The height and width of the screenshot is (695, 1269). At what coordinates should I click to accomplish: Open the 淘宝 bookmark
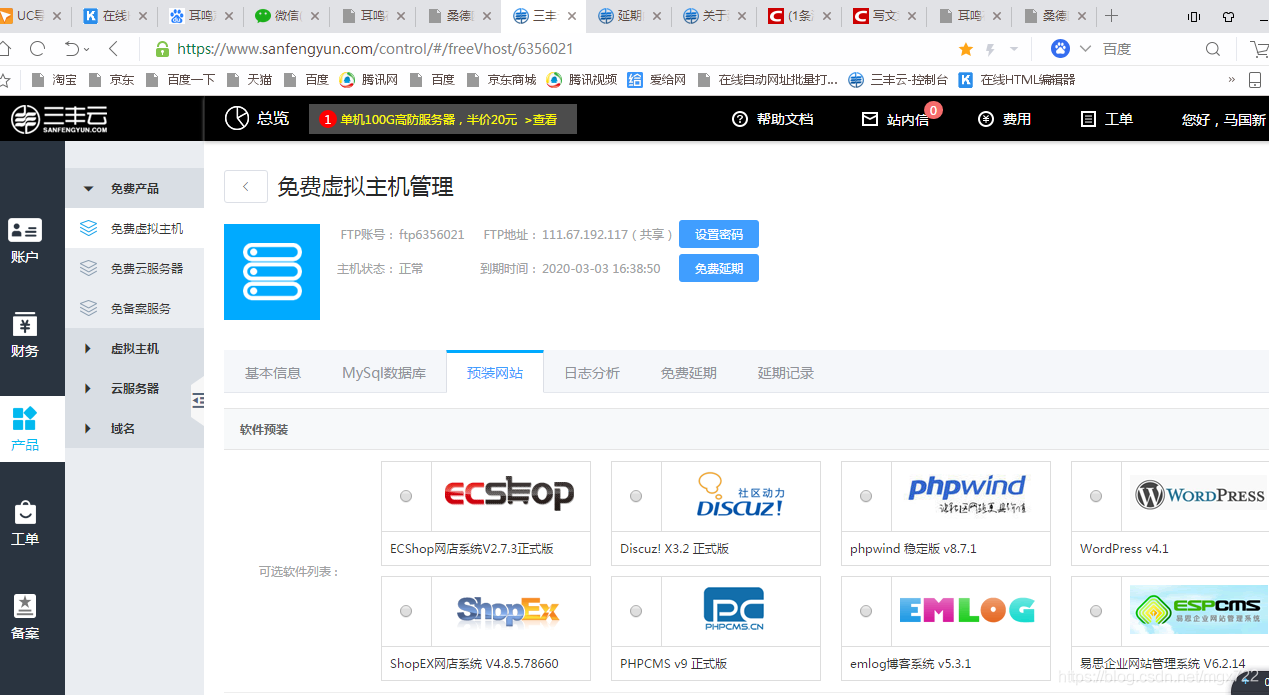point(54,80)
